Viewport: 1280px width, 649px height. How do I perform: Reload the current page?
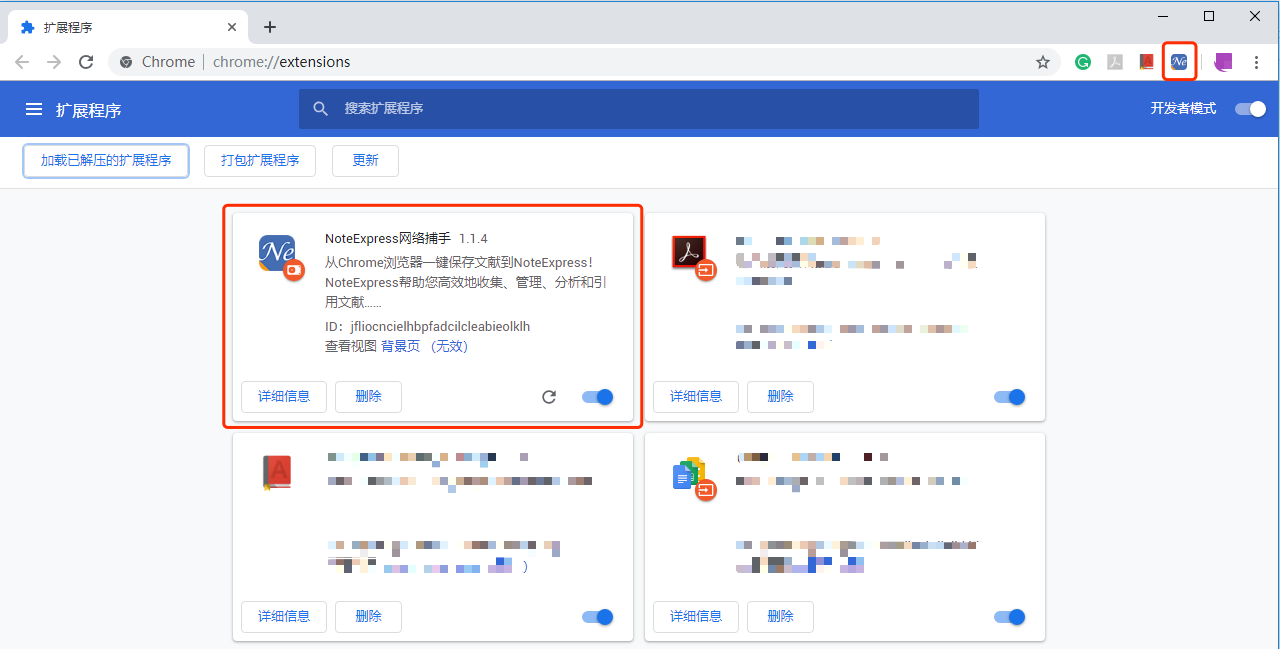click(86, 62)
